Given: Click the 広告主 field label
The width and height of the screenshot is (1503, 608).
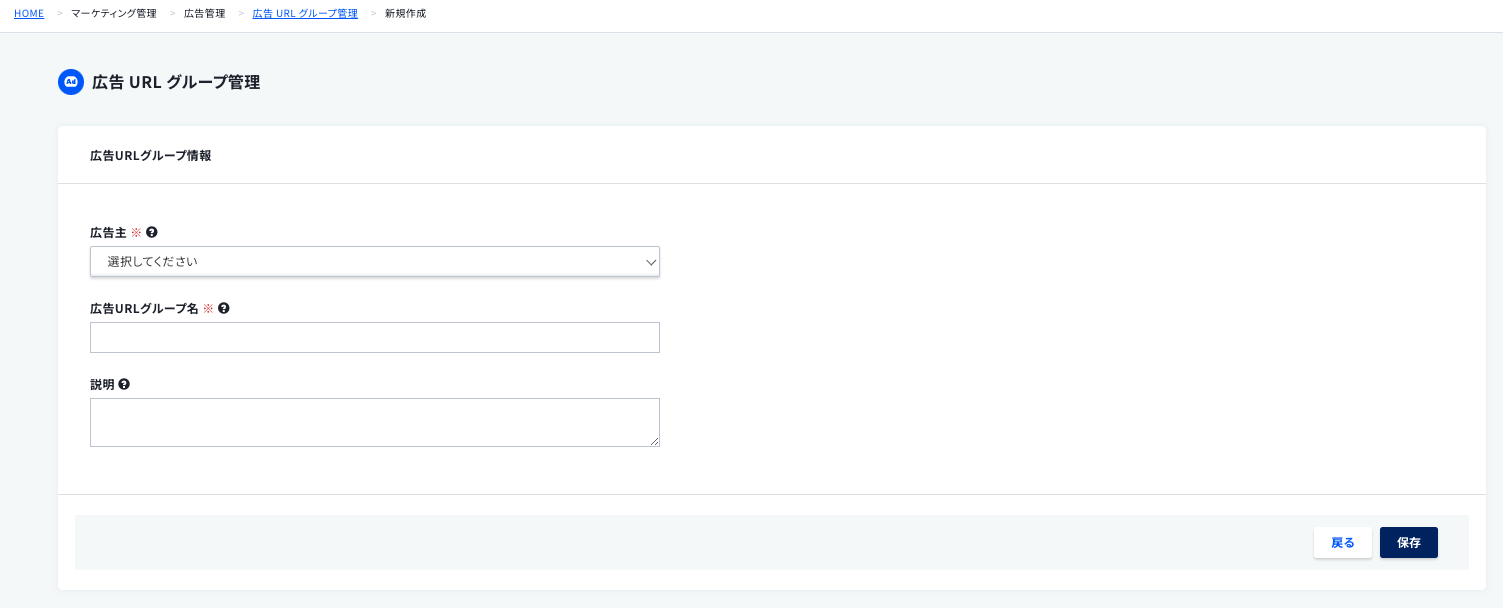Looking at the screenshot, I should click(x=108, y=232).
